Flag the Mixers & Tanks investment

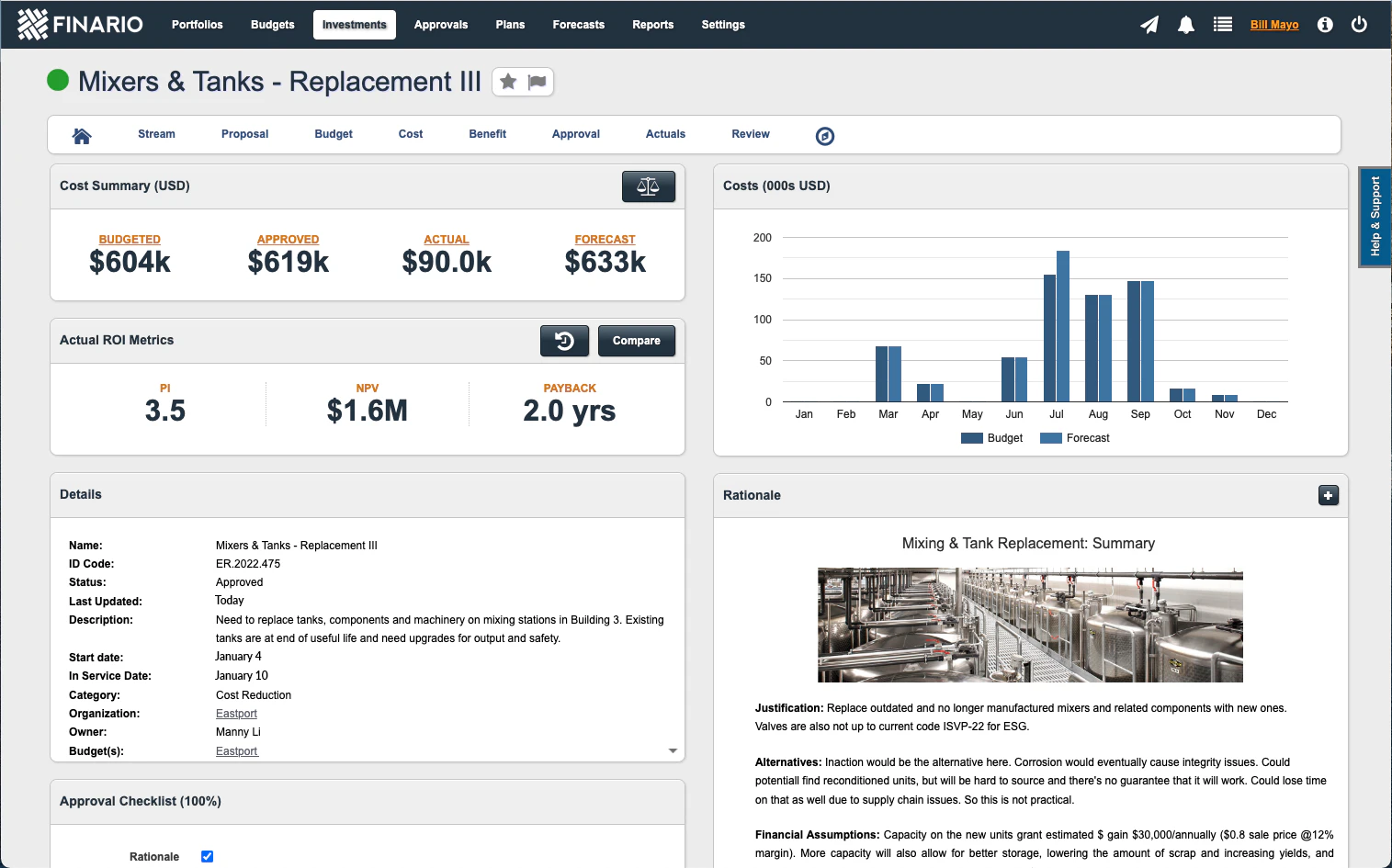pyautogui.click(x=537, y=82)
